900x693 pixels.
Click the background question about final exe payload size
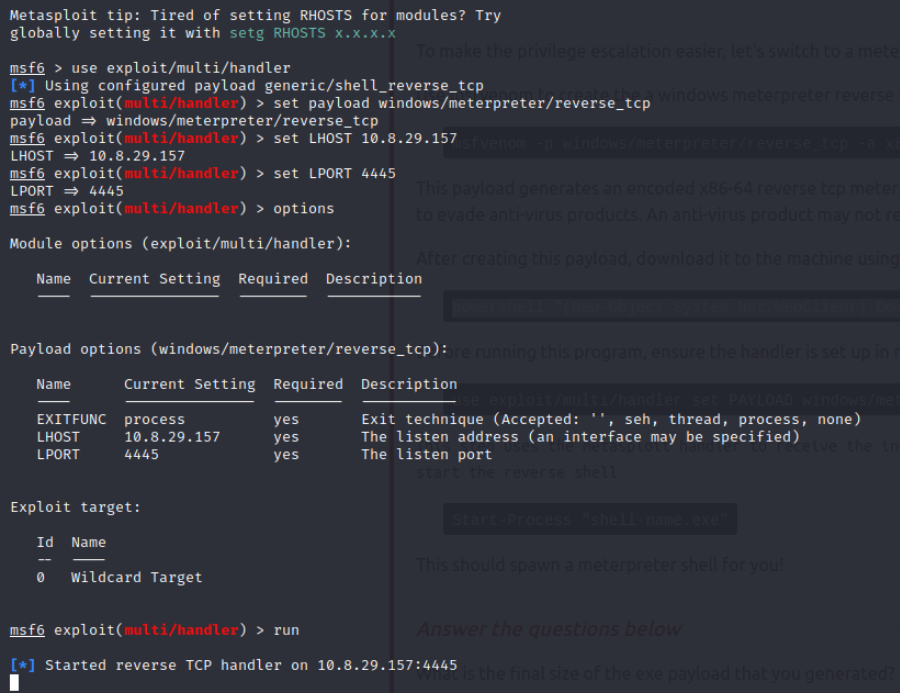coord(655,673)
